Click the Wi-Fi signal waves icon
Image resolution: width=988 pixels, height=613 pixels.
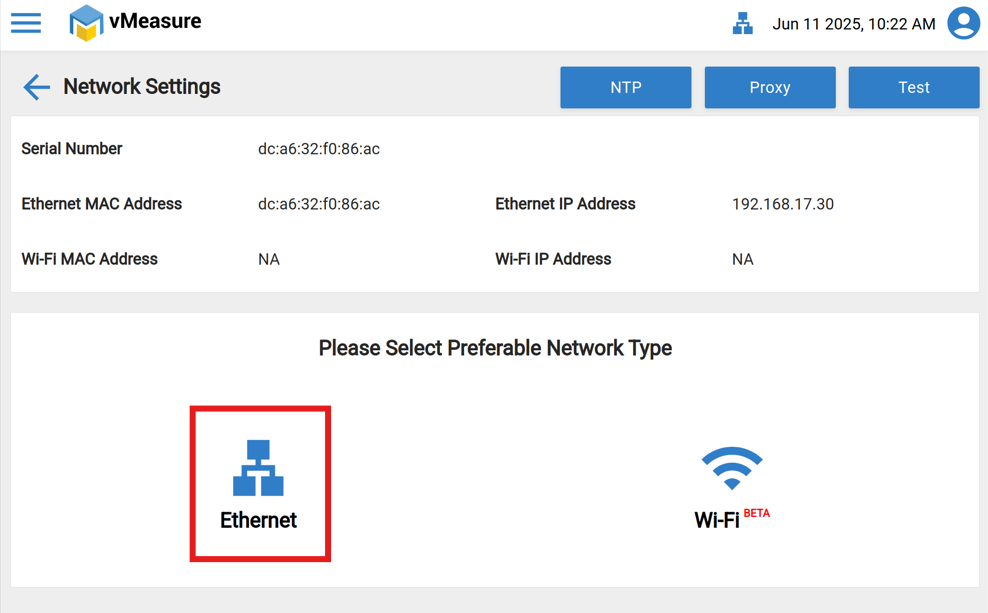click(x=732, y=467)
